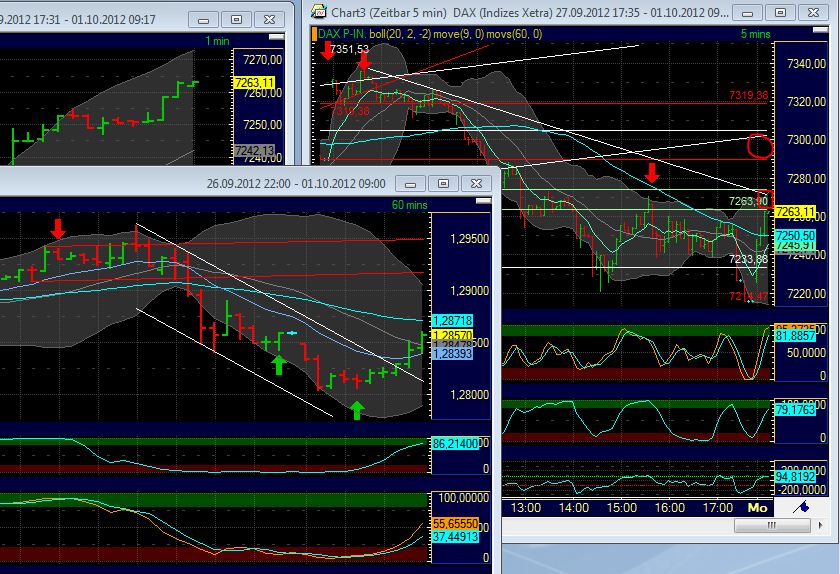The height and width of the screenshot is (574, 840).
Task: Click red level label 7319,38 near the price scale
Action: (748, 95)
